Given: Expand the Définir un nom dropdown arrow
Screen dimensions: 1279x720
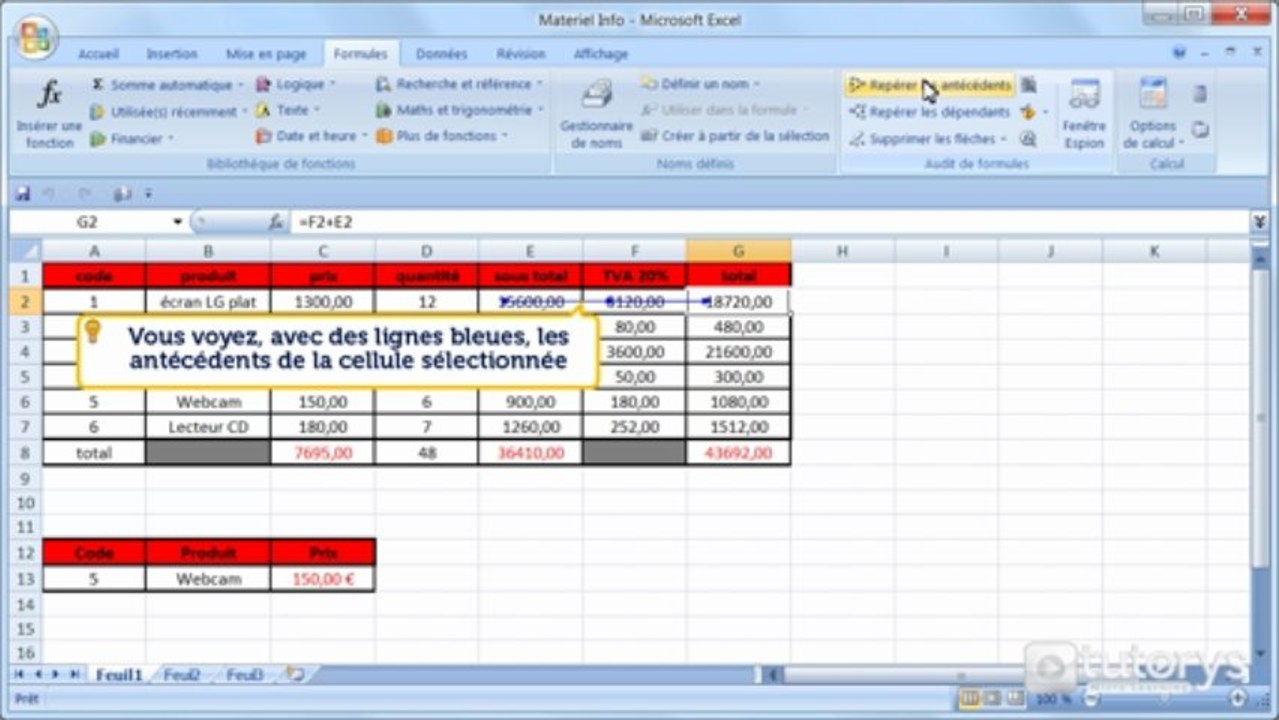Looking at the screenshot, I should (x=756, y=84).
